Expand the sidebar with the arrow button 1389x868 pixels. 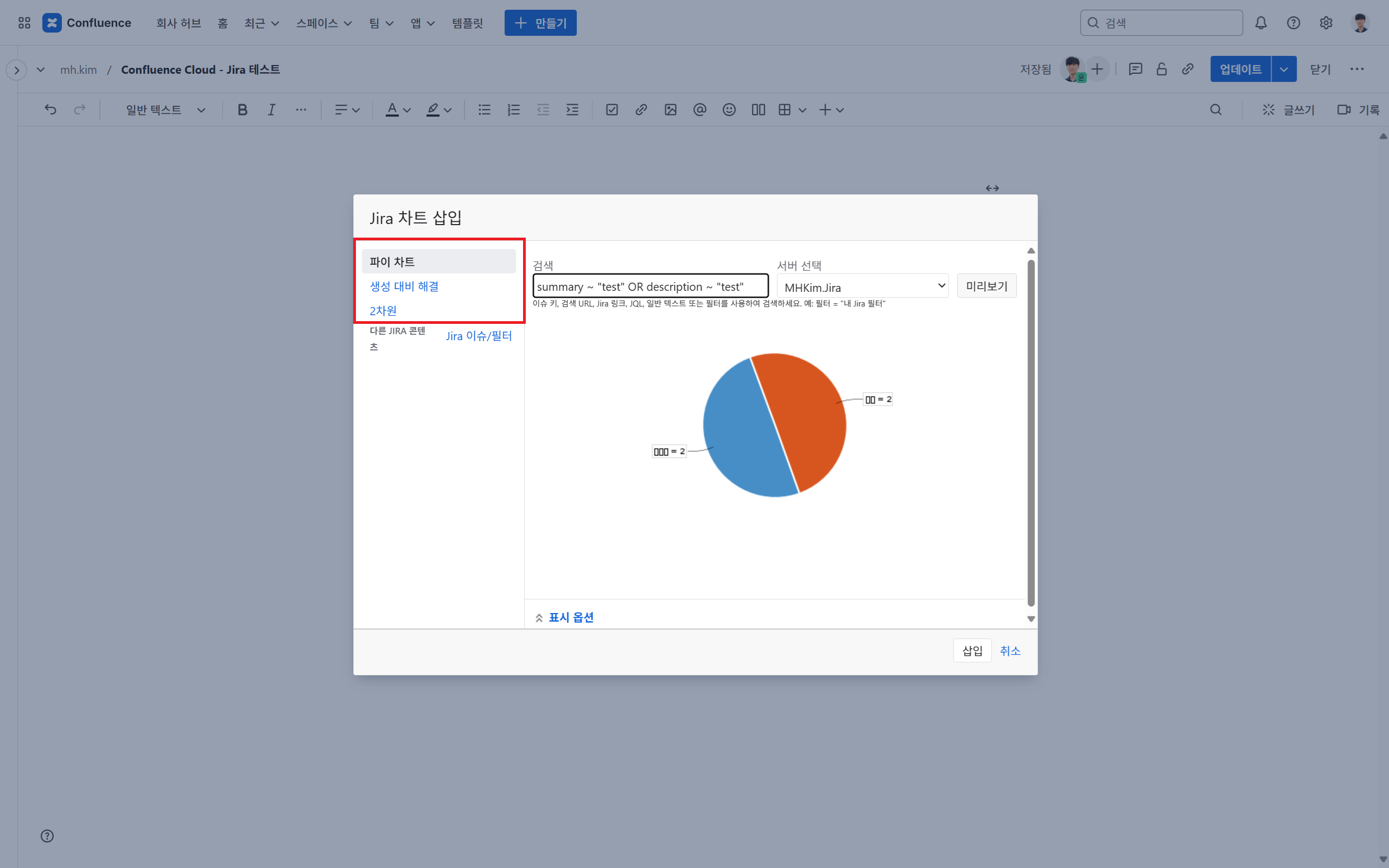(x=17, y=70)
